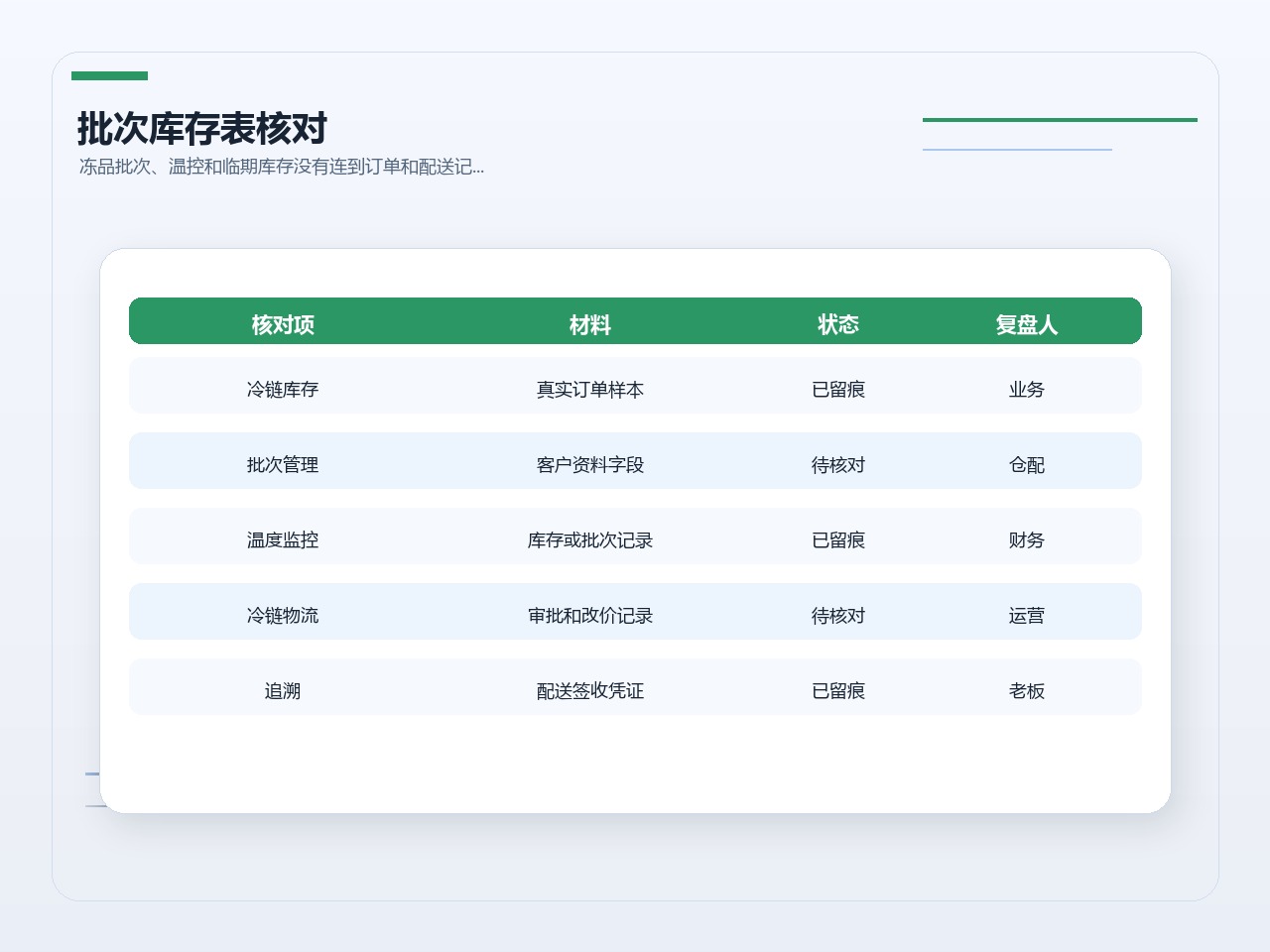Click the 复盘人 column header
Image resolution: width=1270 pixels, height=952 pixels.
[1027, 324]
